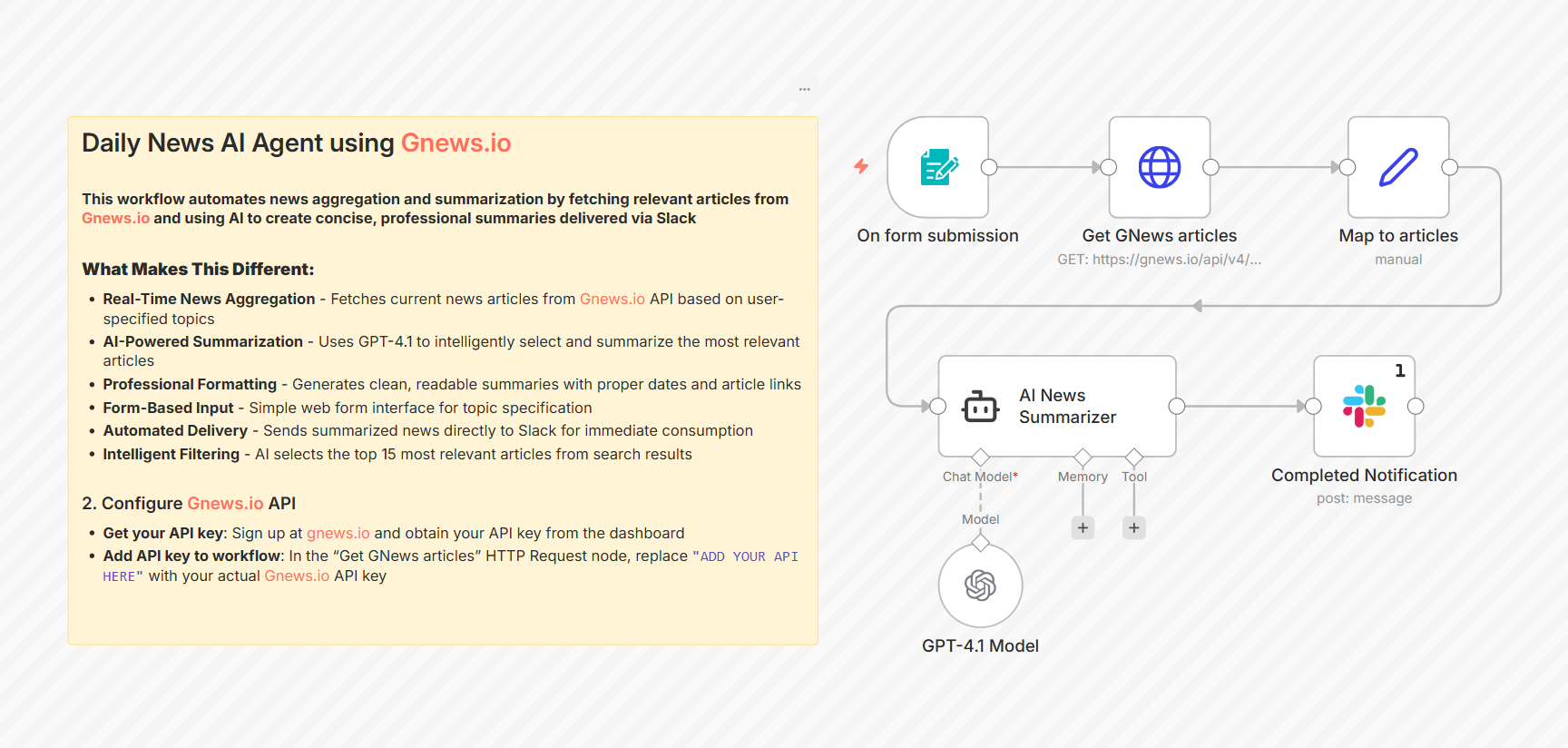The width and height of the screenshot is (1568, 748).
Task: Click Gnews.io link in 'with your actual' line
Action: [x=297, y=576]
